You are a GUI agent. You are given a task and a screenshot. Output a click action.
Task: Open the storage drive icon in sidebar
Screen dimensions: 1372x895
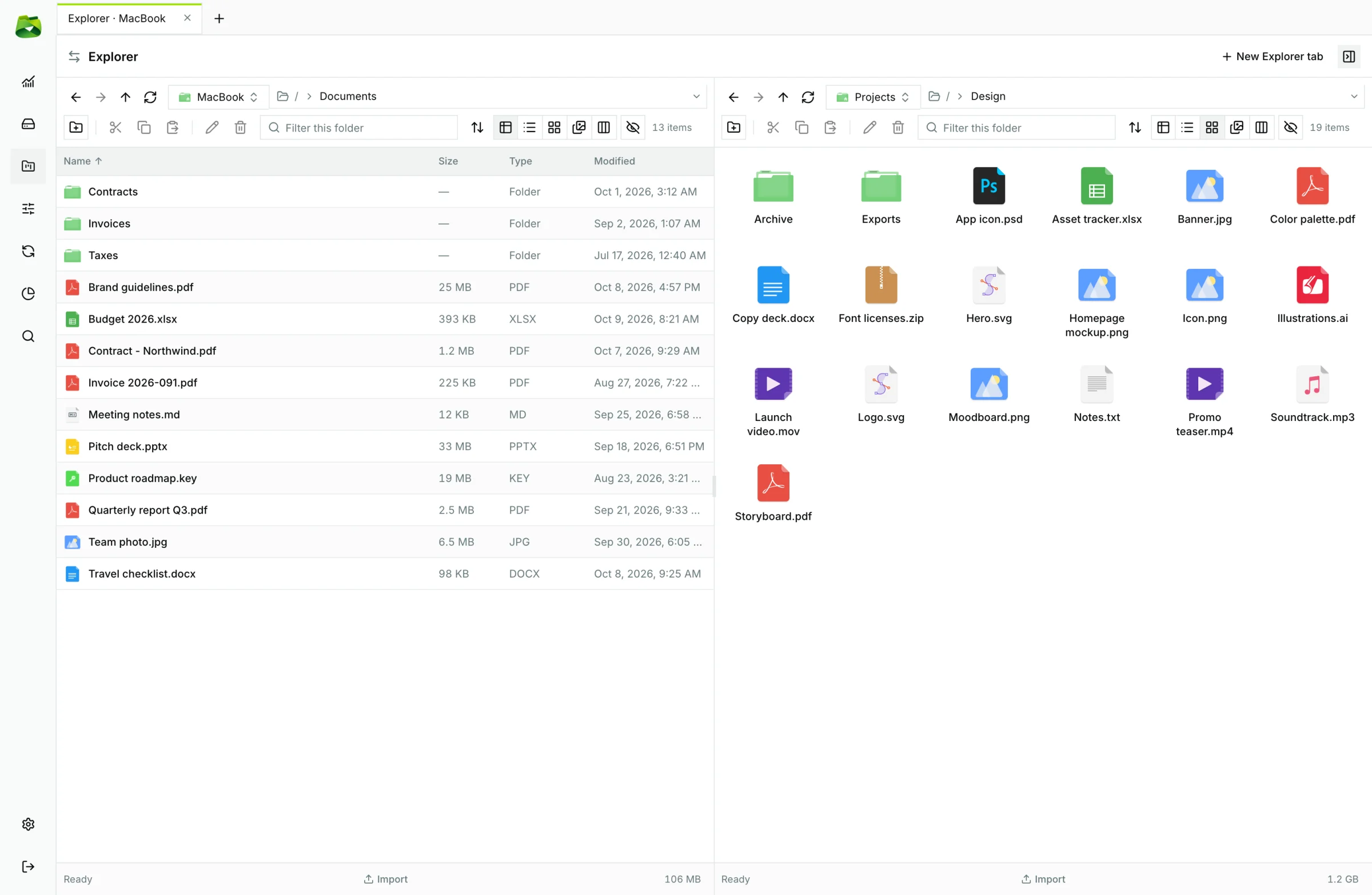[x=27, y=124]
